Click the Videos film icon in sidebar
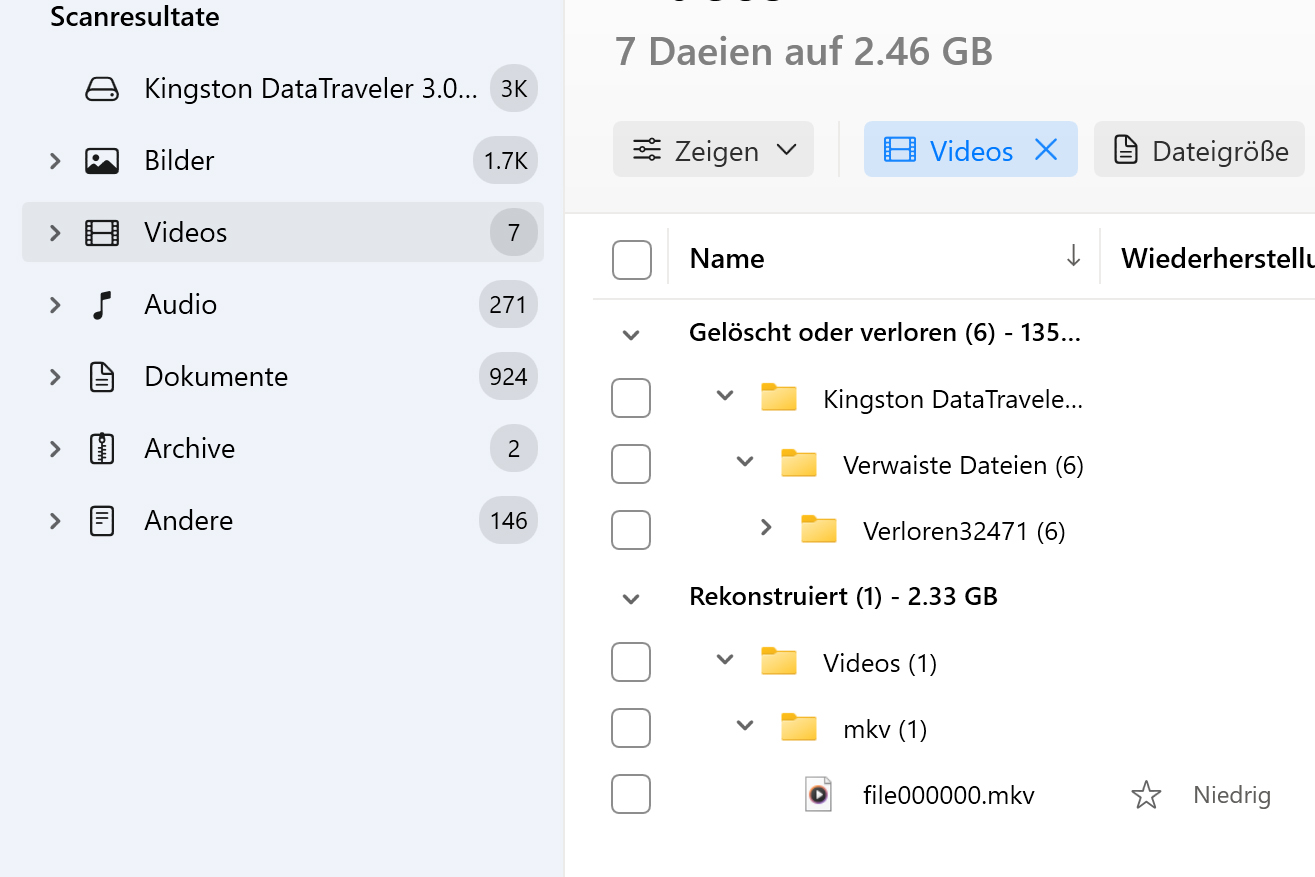The height and width of the screenshot is (877, 1315). (x=102, y=233)
